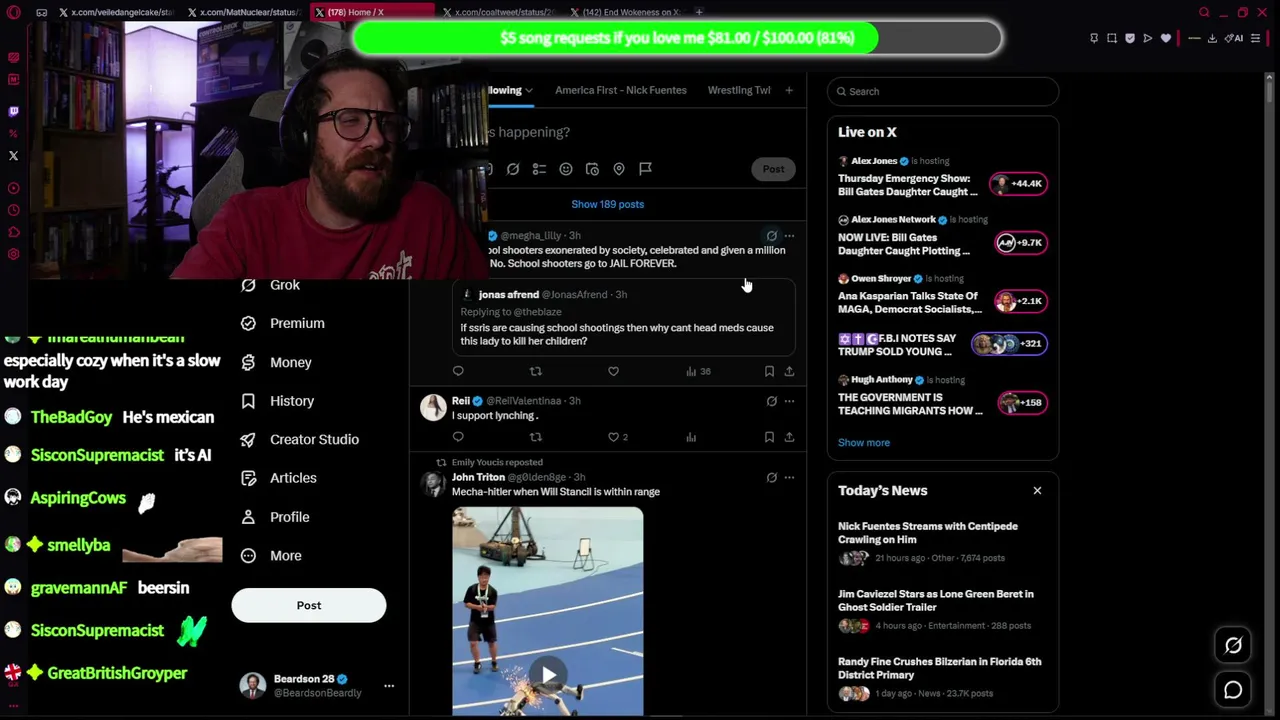Tag a location in the composer
The height and width of the screenshot is (720, 1280).
[619, 169]
